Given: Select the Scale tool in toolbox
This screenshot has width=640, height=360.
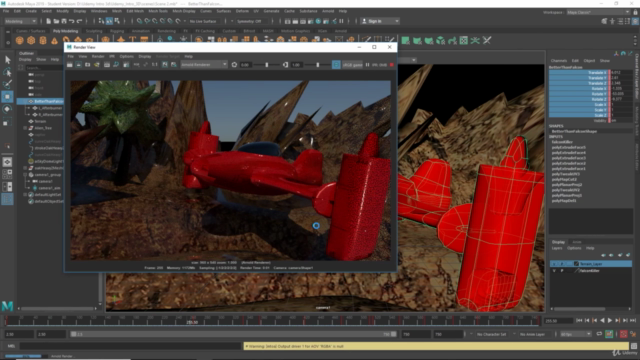Looking at the screenshot, I should click(7, 122).
